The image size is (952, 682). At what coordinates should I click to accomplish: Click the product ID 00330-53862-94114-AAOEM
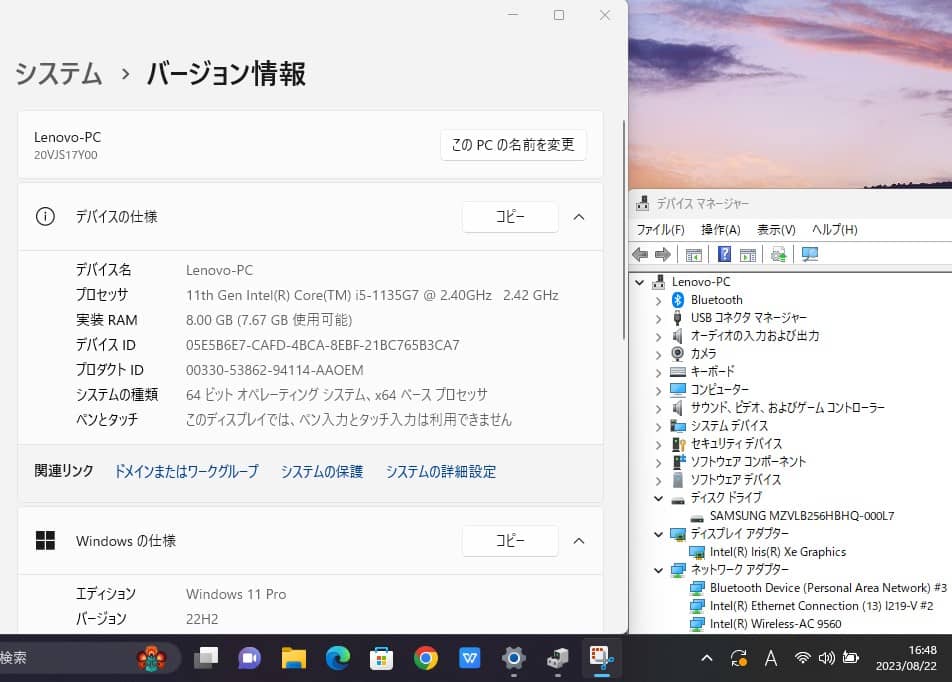[x=274, y=370]
